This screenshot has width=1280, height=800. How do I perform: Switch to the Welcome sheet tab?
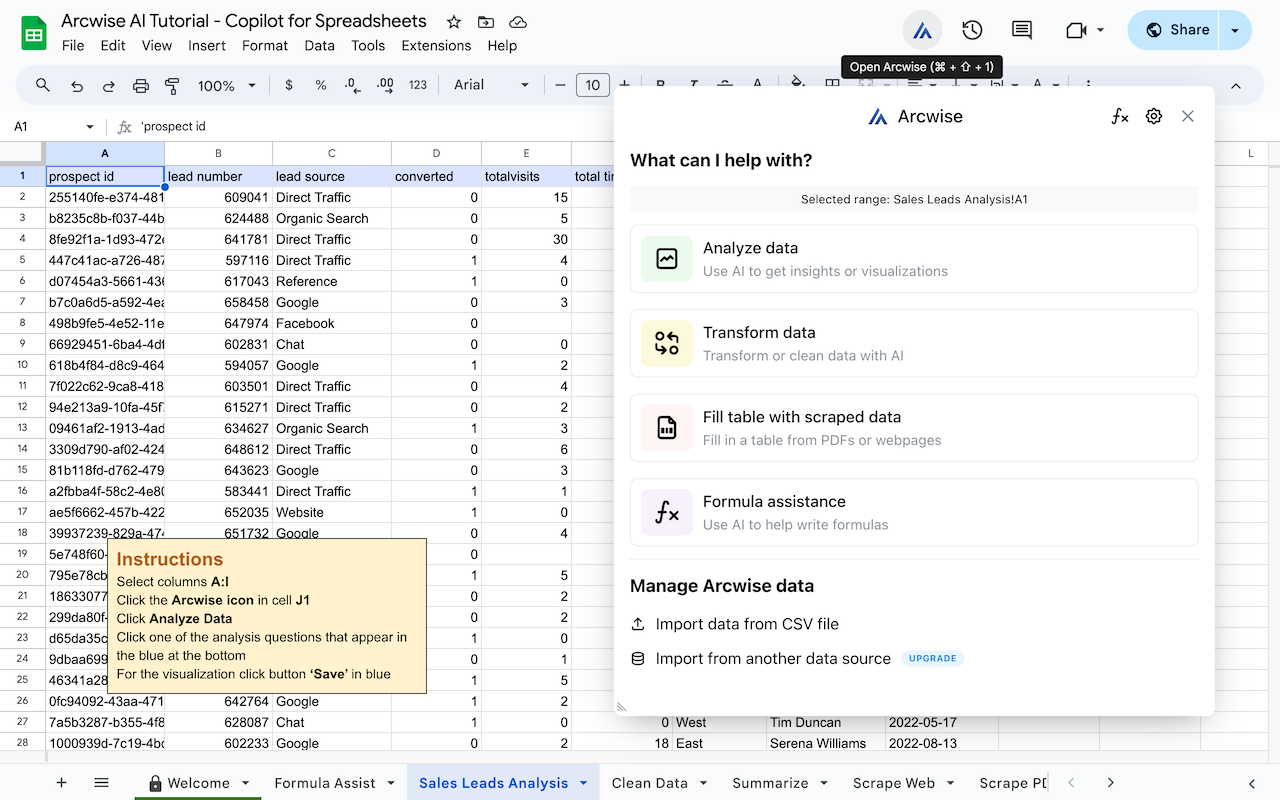click(197, 783)
